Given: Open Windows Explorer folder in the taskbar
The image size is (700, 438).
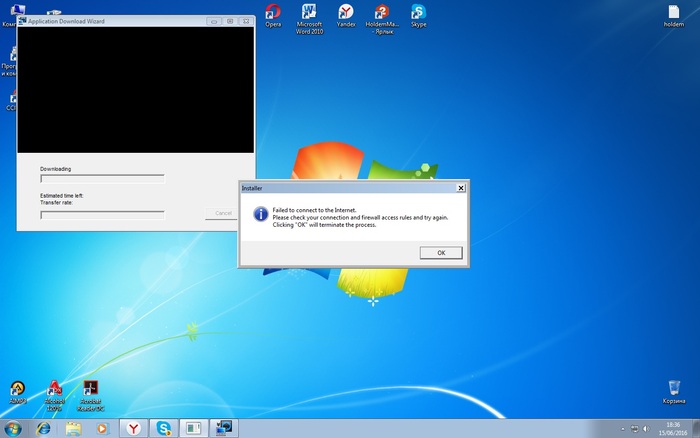Looking at the screenshot, I should point(72,428).
